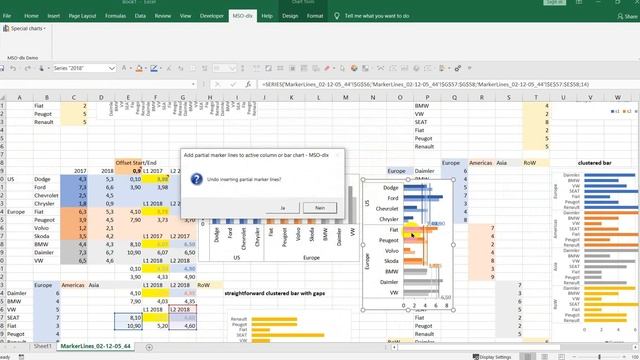
Task: Select column header C
Action: [x=73, y=97]
